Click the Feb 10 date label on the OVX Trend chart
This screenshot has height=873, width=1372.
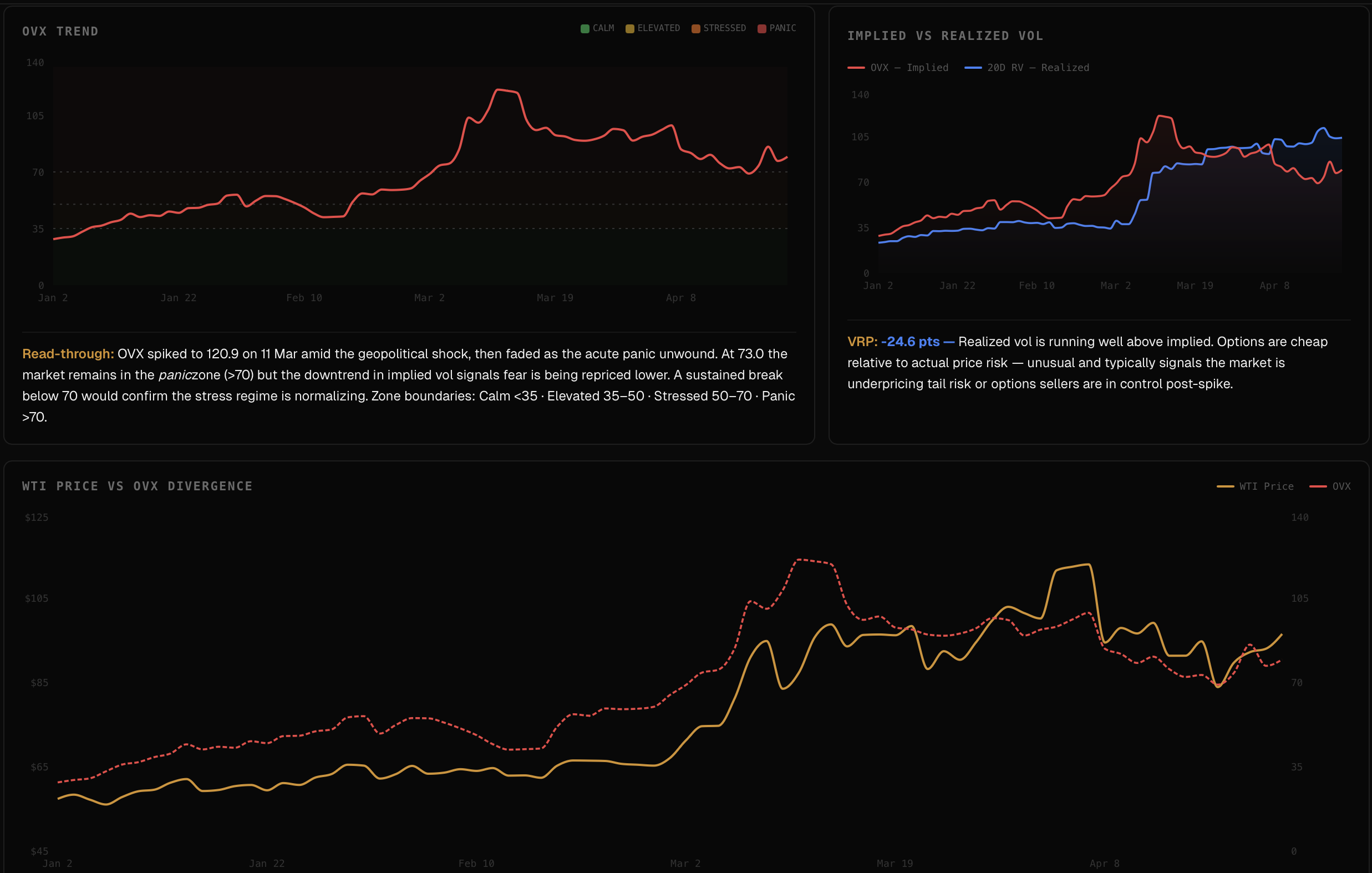[304, 298]
